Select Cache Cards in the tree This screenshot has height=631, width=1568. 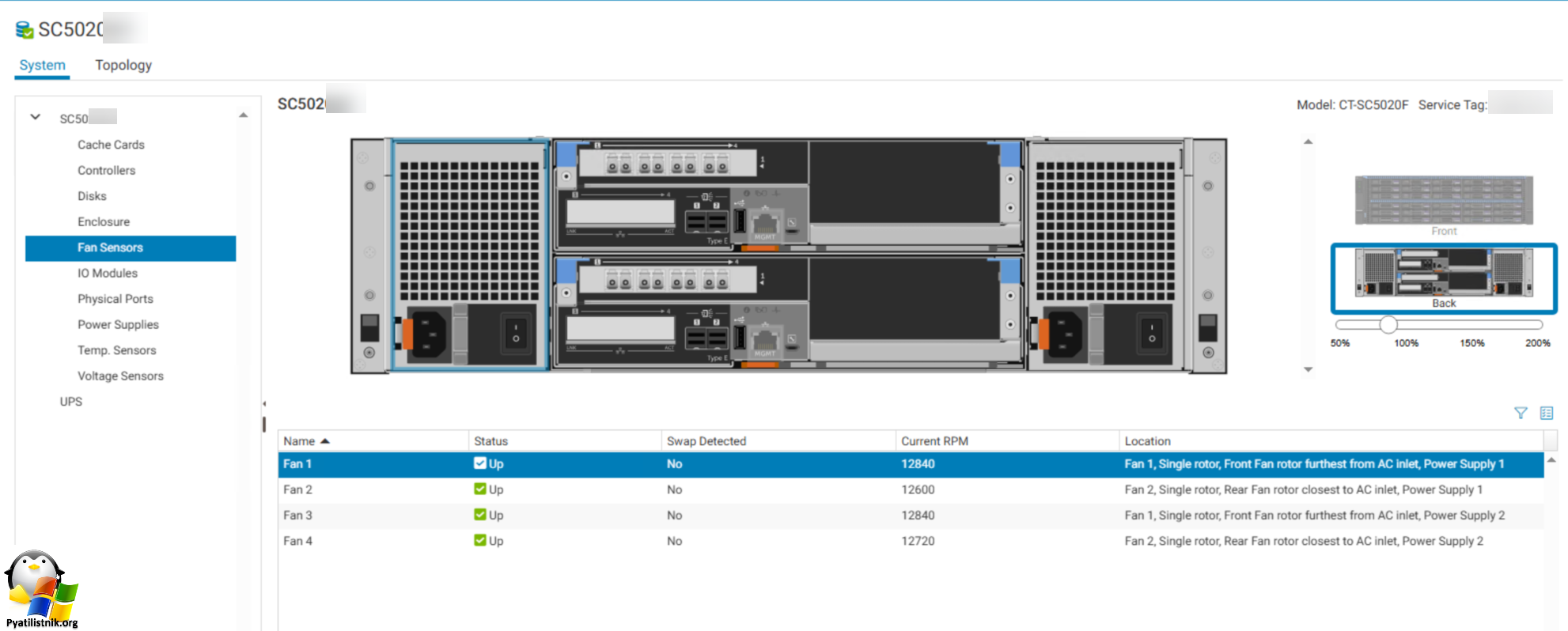tap(111, 145)
